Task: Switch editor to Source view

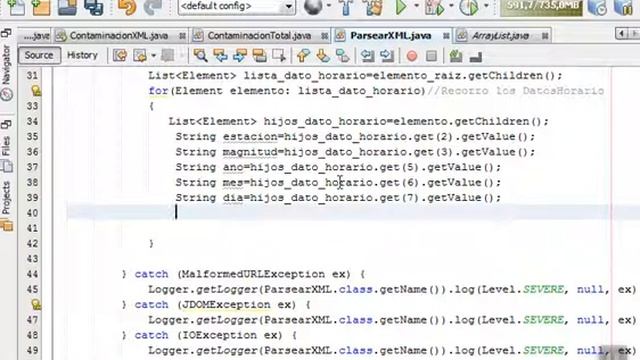Action: (39, 55)
